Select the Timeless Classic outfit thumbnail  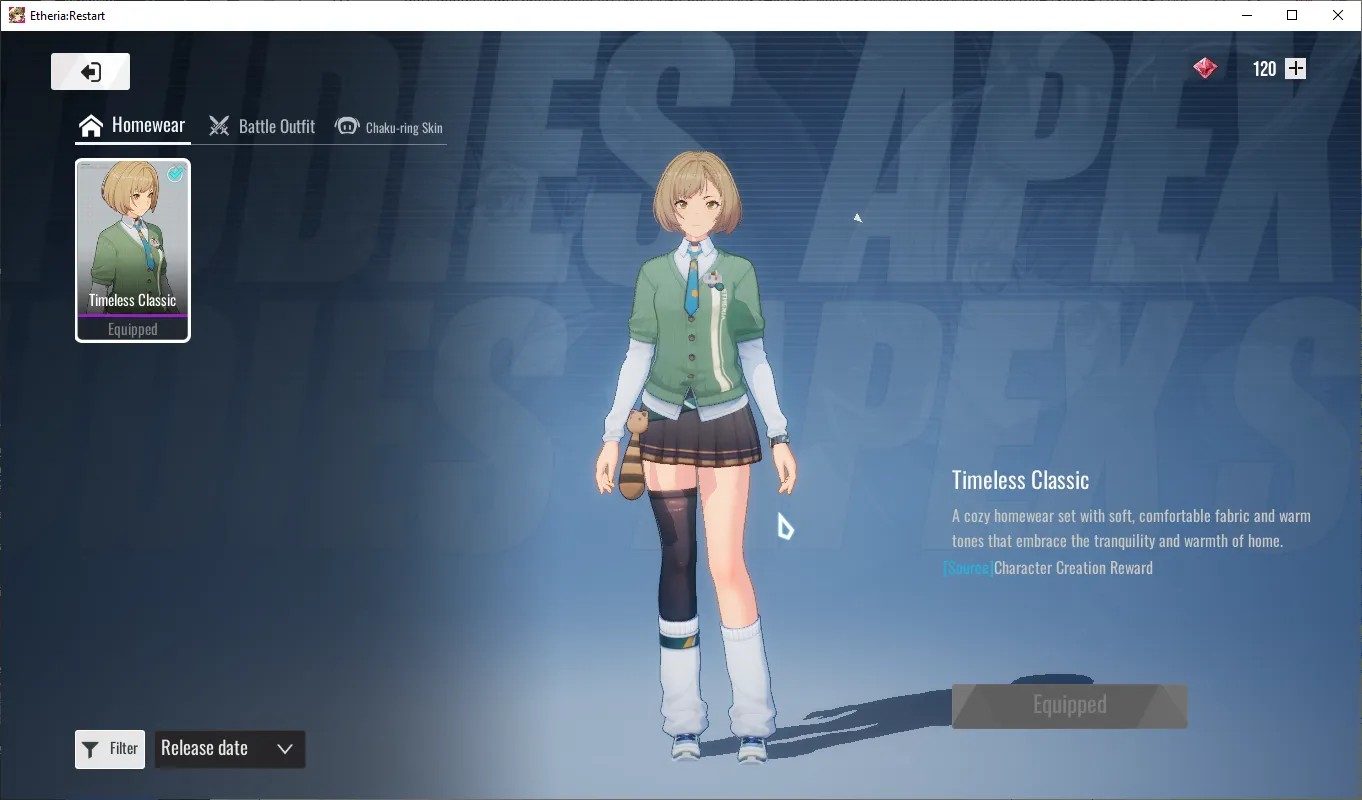(x=133, y=250)
